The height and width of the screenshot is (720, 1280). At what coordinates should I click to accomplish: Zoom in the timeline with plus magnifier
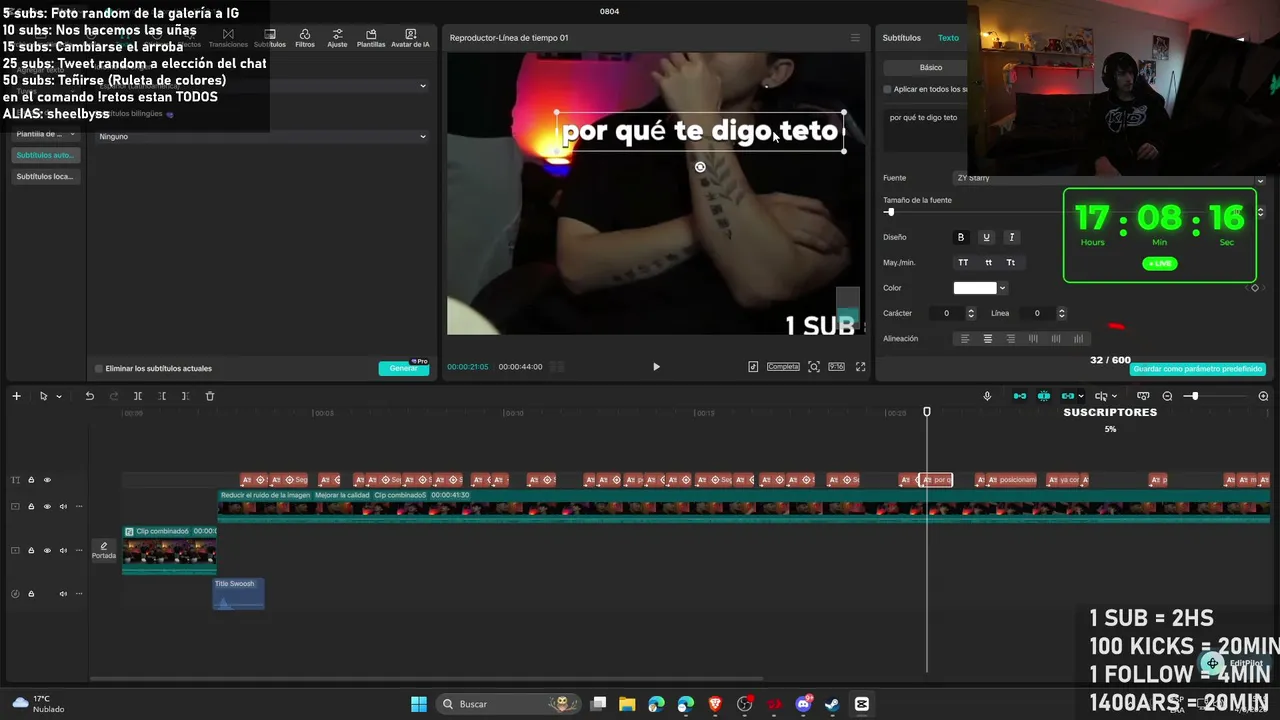(x=1263, y=396)
